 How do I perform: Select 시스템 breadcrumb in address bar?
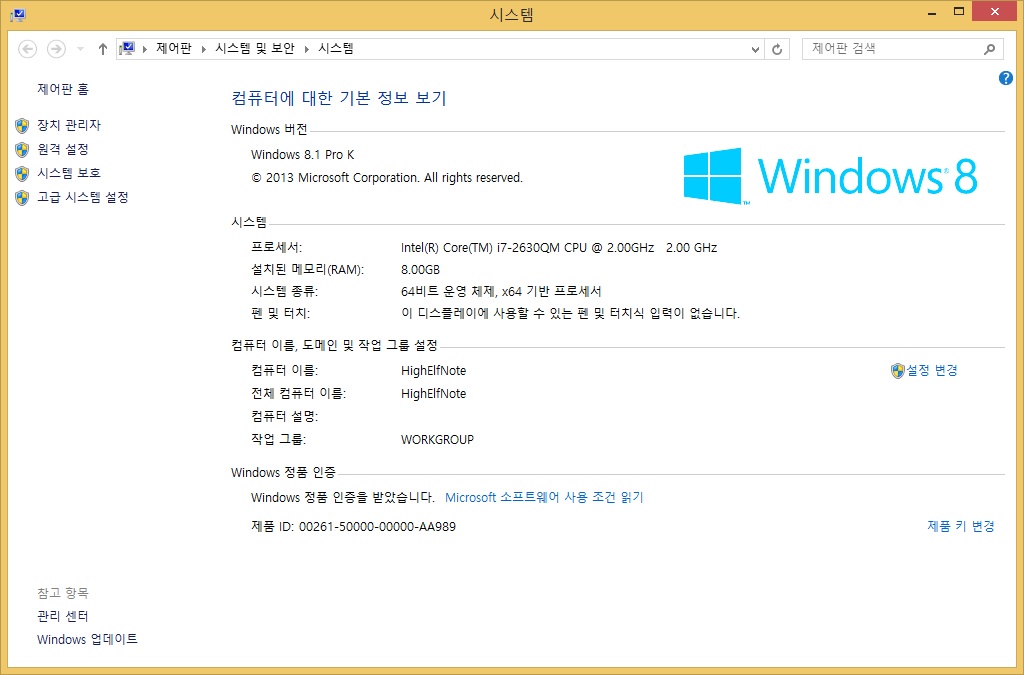point(336,48)
